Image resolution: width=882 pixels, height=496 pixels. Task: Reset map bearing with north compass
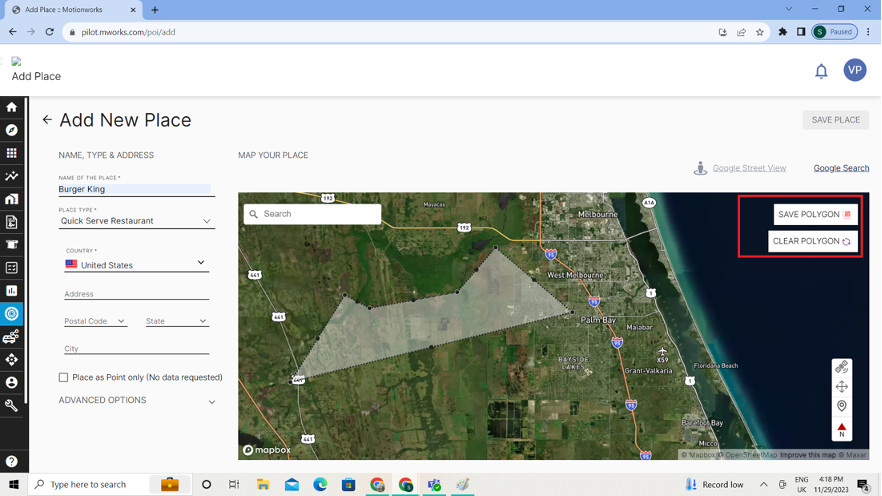842,430
